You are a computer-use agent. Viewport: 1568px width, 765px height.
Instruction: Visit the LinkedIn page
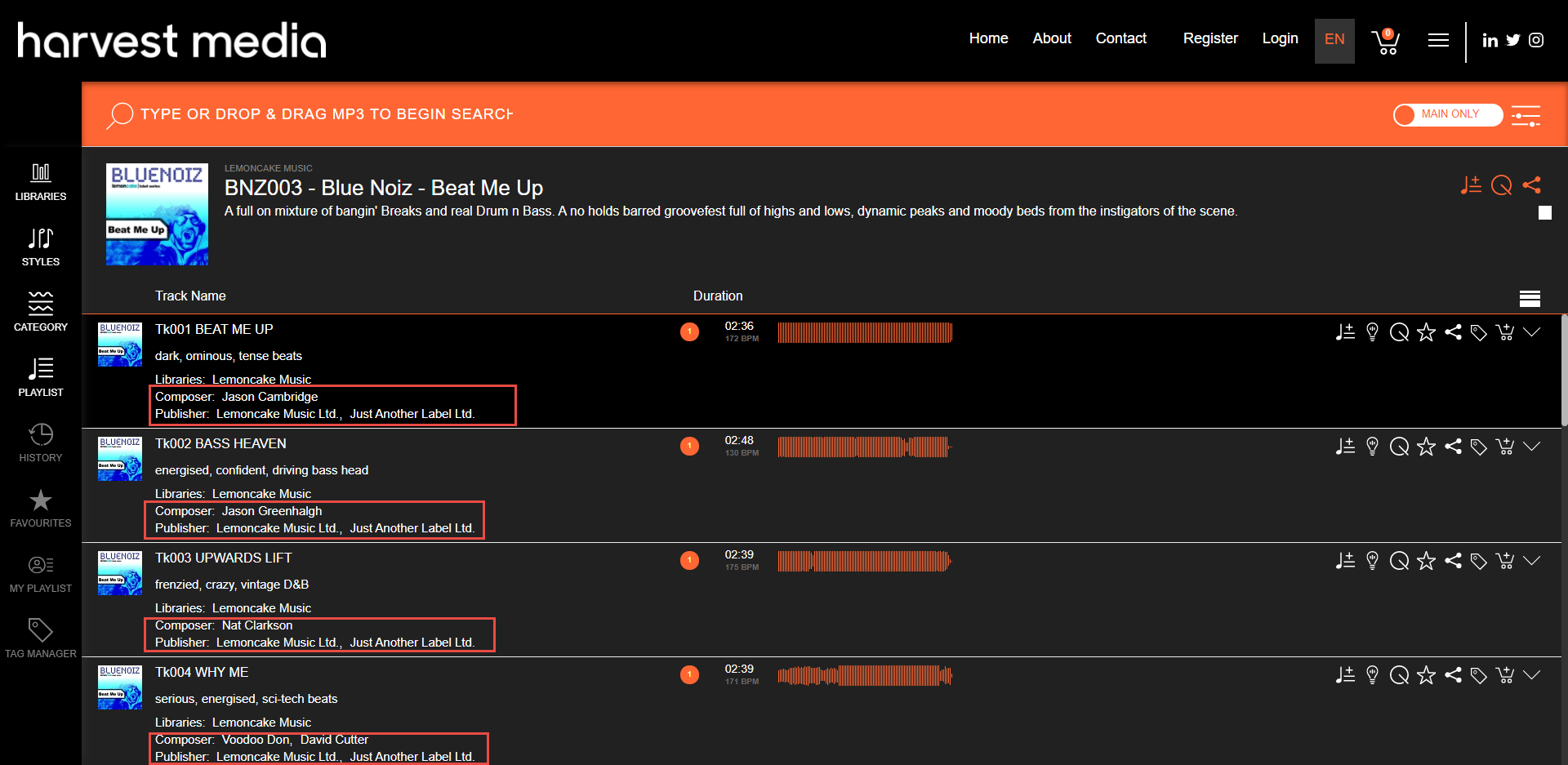coord(1490,40)
